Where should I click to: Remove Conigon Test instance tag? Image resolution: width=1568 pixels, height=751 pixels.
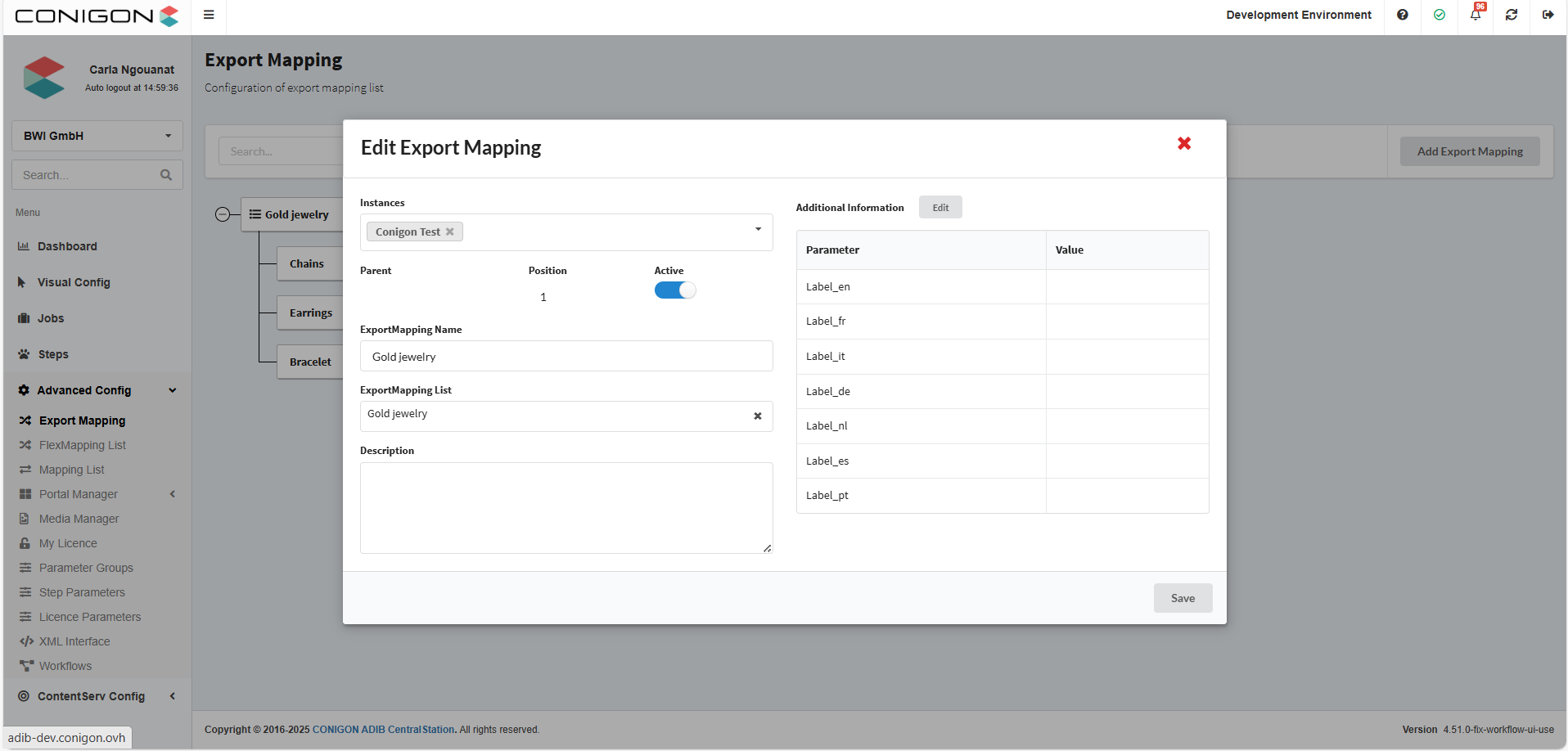point(450,232)
